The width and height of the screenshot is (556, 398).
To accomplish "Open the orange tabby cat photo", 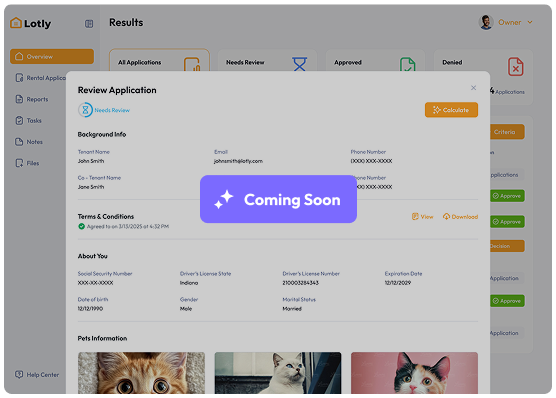I will point(141,373).
